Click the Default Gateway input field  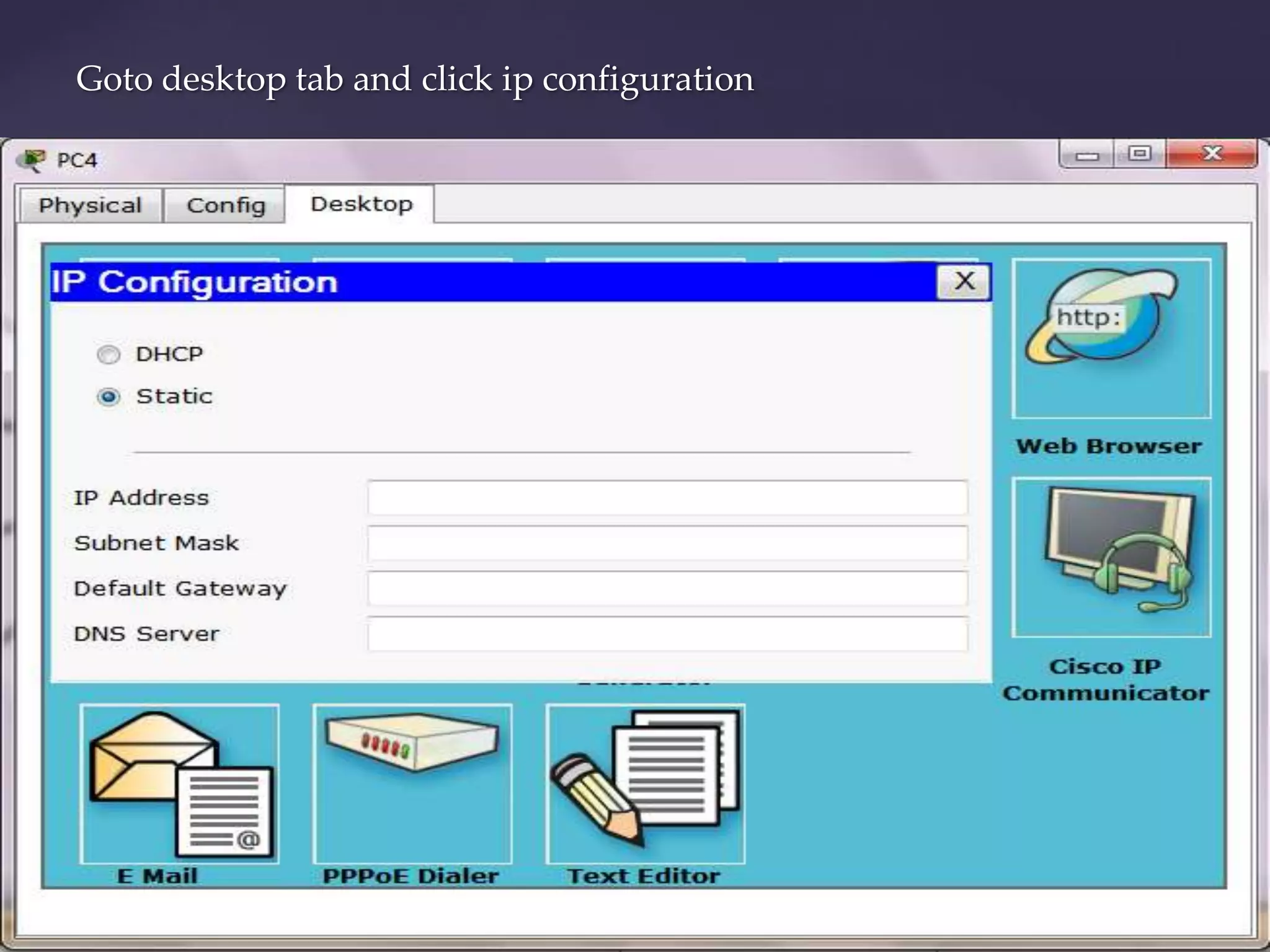coord(667,589)
